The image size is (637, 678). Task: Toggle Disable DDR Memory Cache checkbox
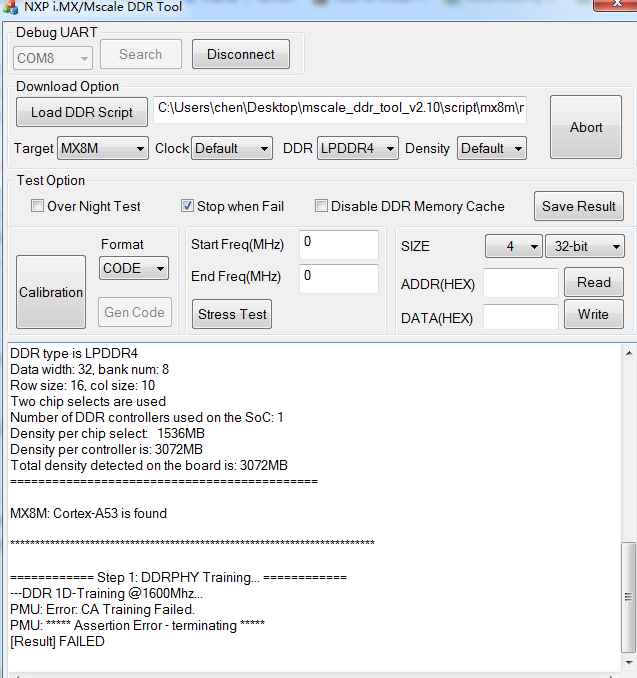point(321,206)
